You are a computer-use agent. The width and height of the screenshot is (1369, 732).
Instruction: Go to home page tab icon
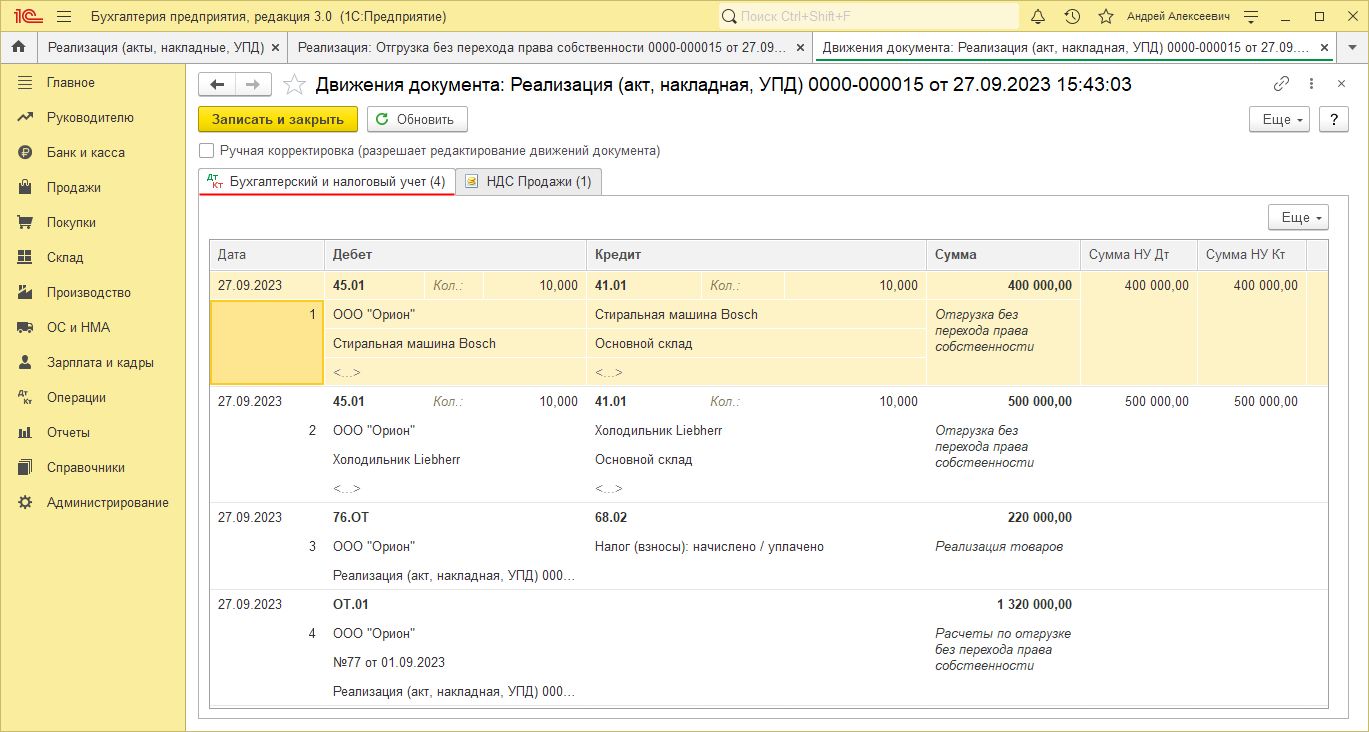(18, 47)
